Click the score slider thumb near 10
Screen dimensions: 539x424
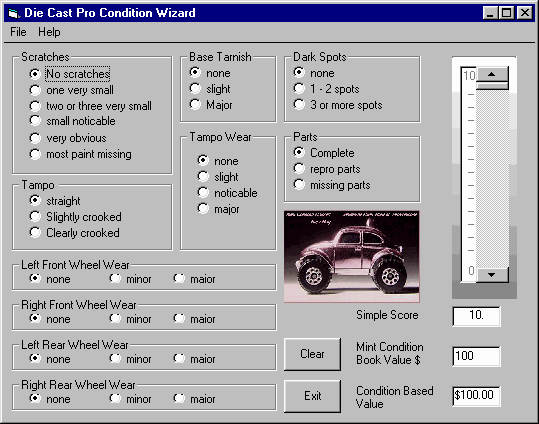(492, 86)
